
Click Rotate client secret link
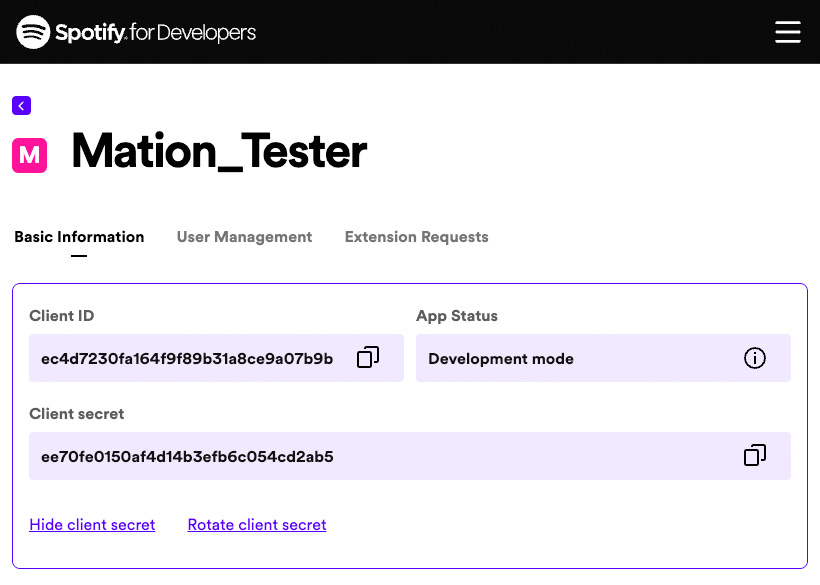257,524
